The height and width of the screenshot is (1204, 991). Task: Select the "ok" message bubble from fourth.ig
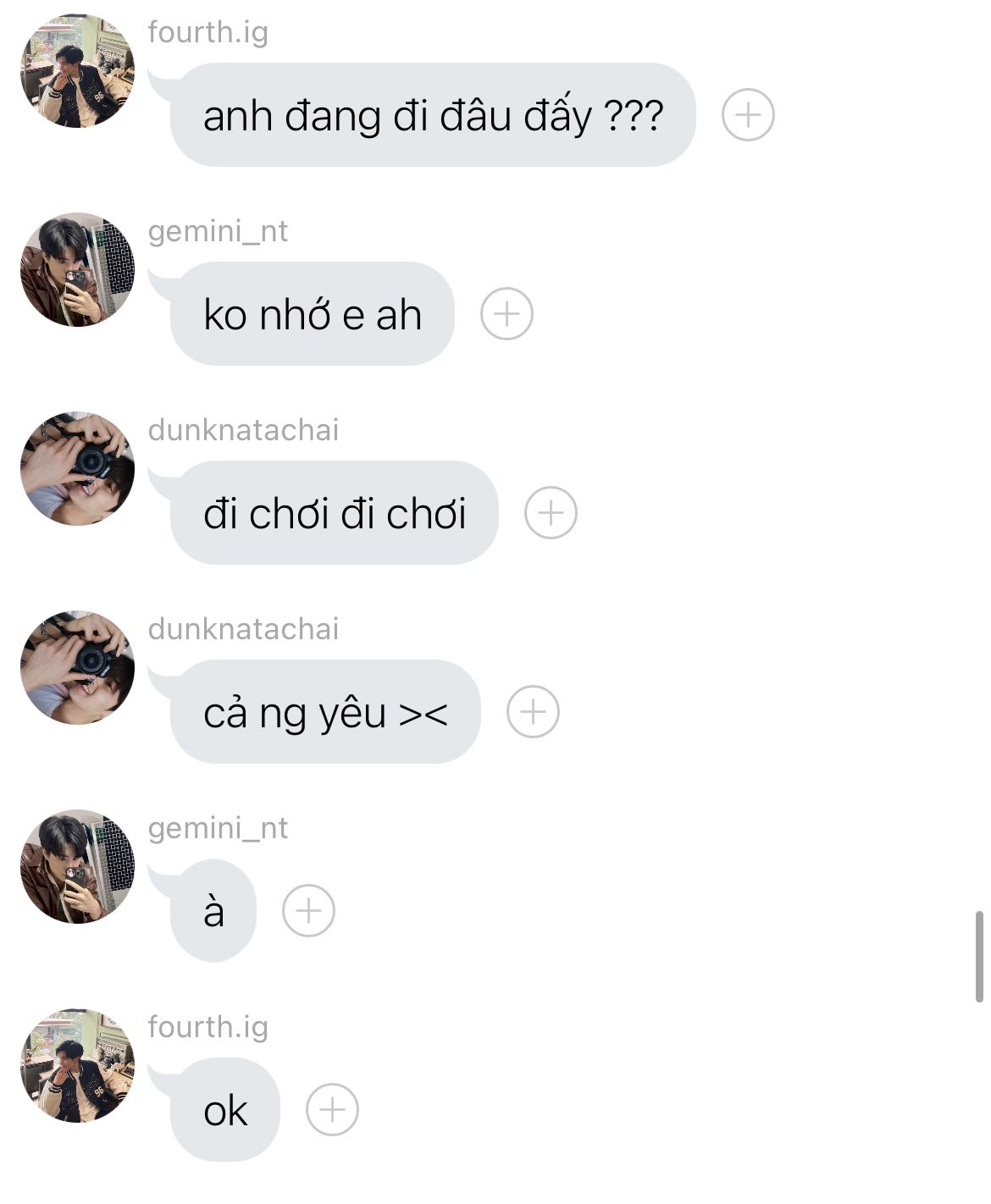pos(224,1110)
